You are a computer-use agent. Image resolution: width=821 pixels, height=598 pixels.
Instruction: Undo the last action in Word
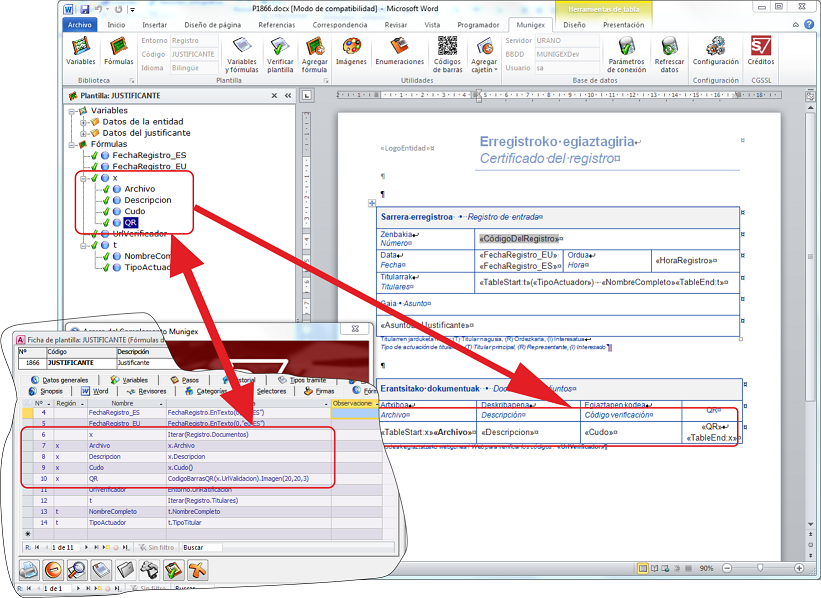(x=98, y=9)
